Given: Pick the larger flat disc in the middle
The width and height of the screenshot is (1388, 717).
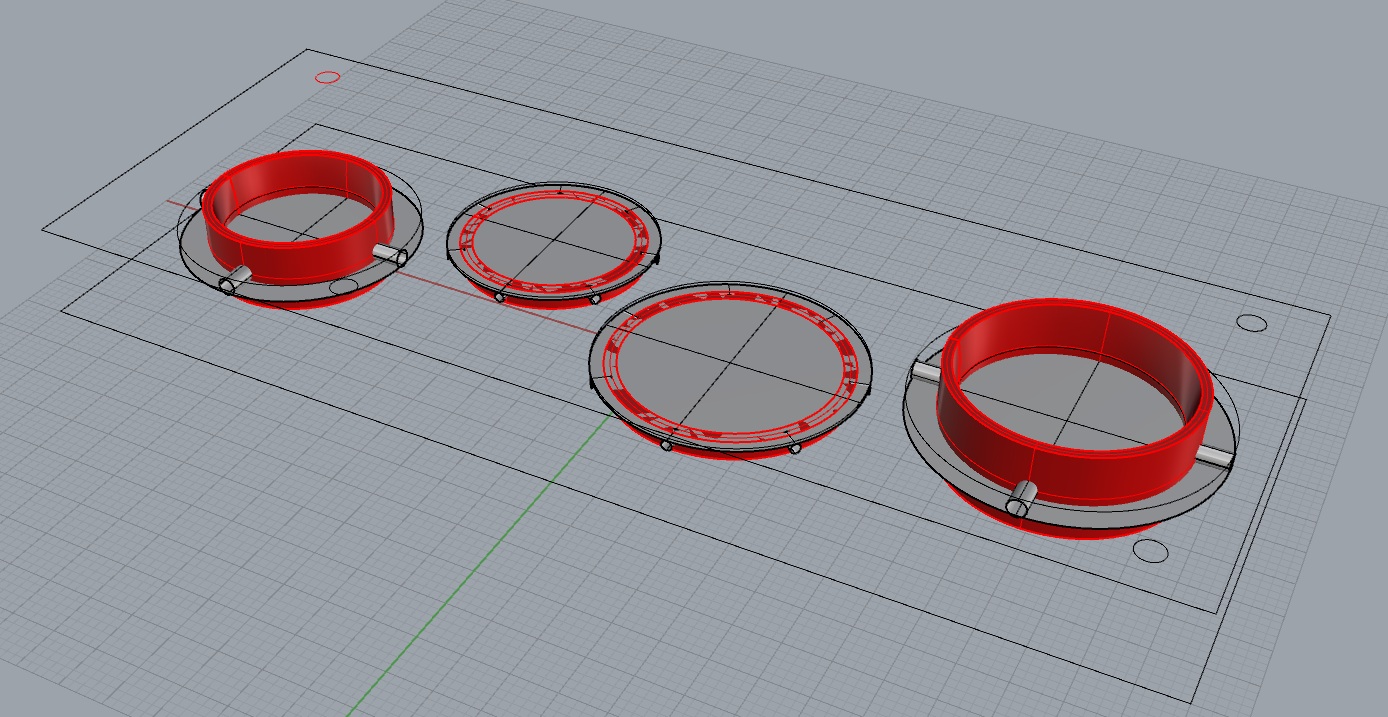Looking at the screenshot, I should pyautogui.click(x=731, y=365).
